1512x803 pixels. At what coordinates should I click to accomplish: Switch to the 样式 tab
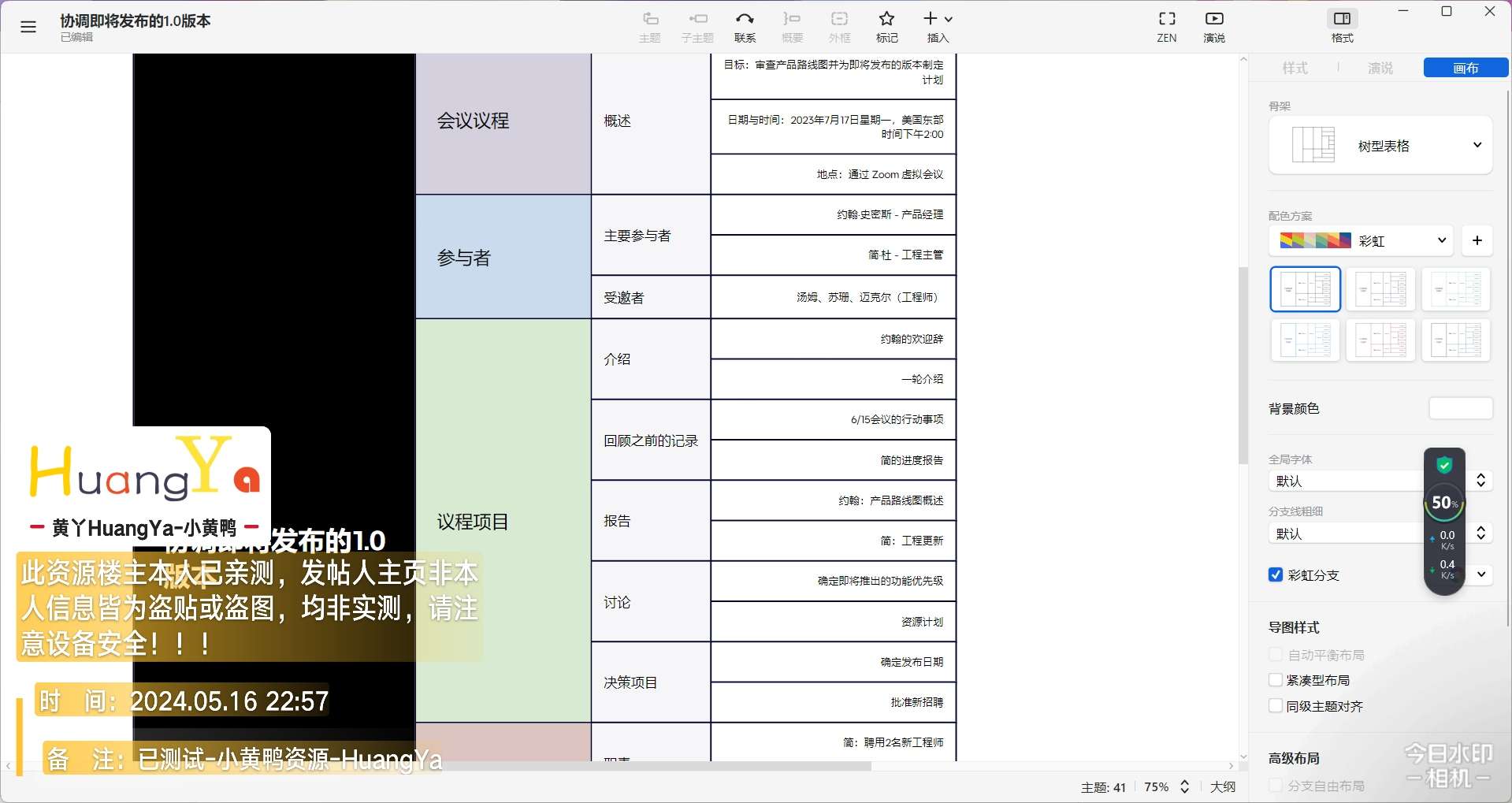click(1295, 68)
